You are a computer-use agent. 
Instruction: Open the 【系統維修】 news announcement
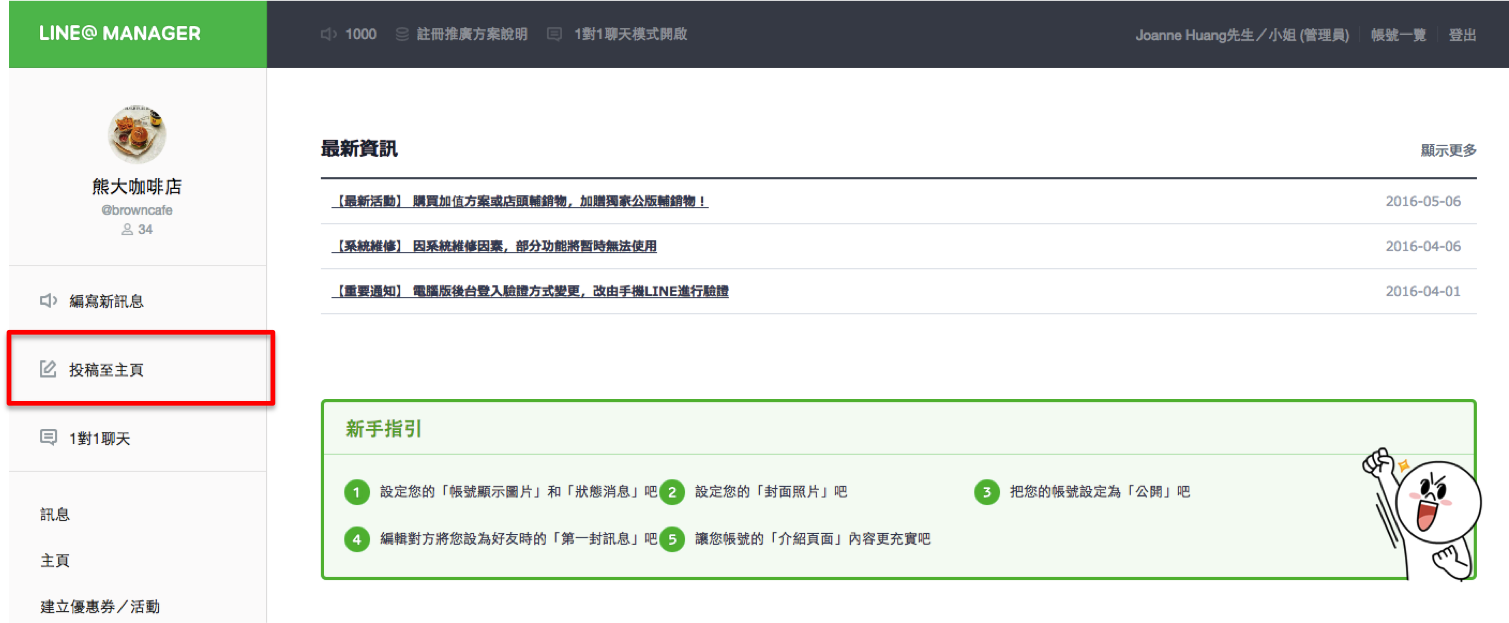pos(494,246)
